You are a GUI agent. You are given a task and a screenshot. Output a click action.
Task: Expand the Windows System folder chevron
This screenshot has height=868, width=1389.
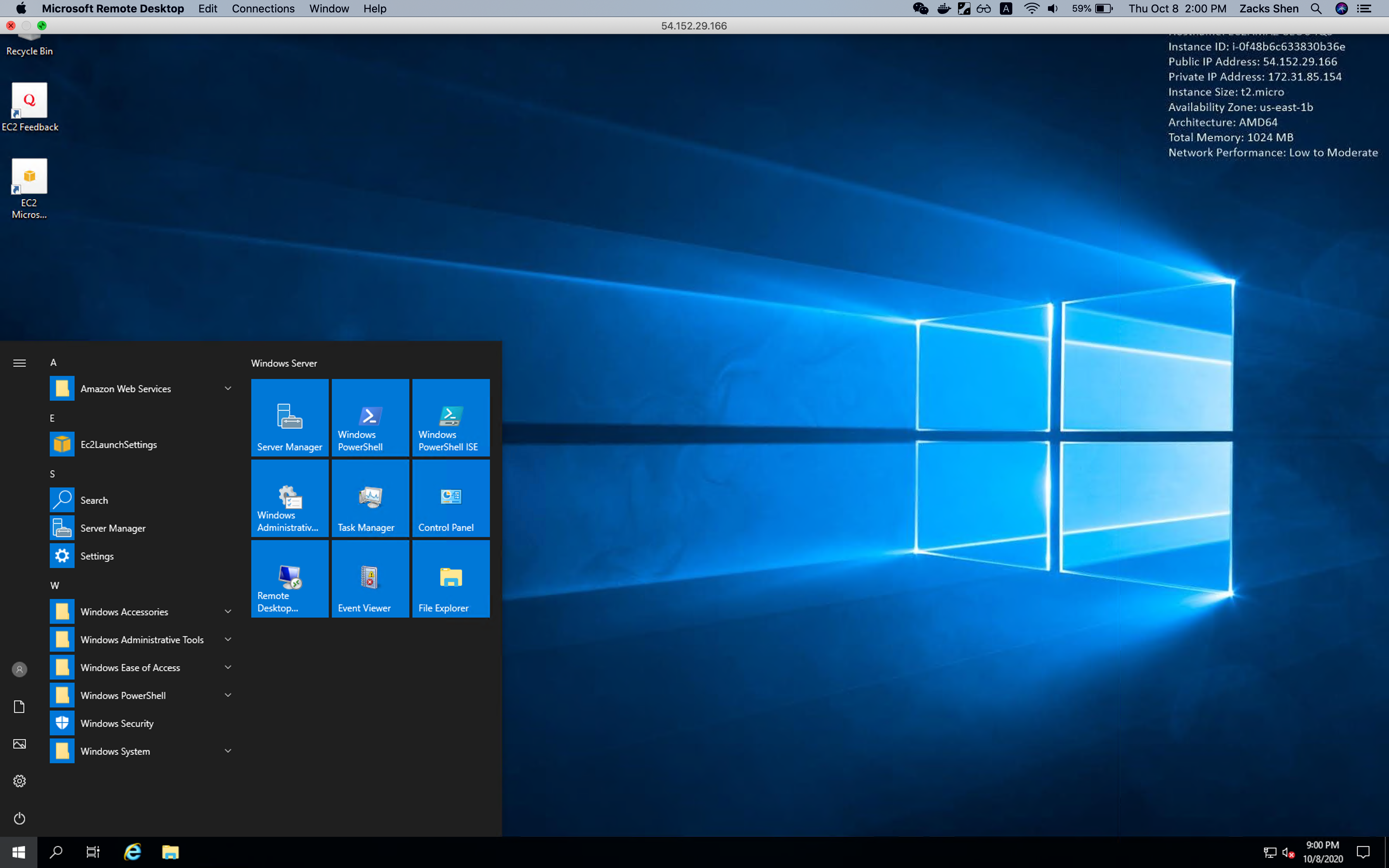(228, 751)
